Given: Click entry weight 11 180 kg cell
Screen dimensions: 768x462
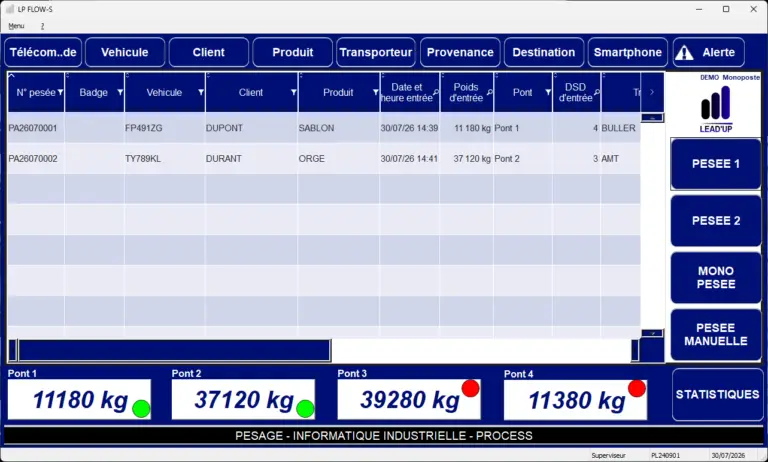Looking at the screenshot, I should pyautogui.click(x=467, y=128).
